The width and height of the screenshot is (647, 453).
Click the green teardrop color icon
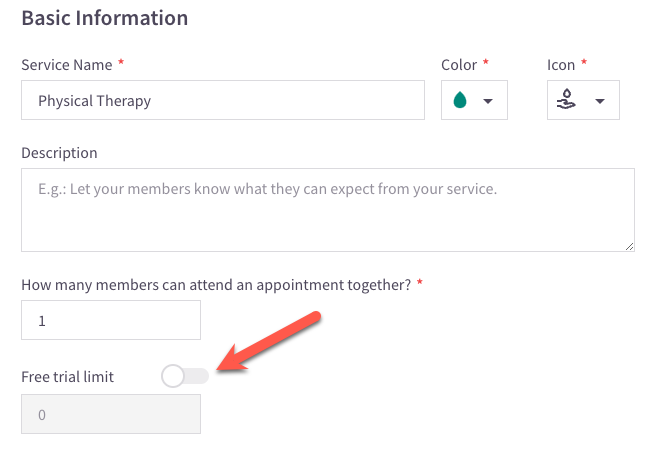point(460,100)
